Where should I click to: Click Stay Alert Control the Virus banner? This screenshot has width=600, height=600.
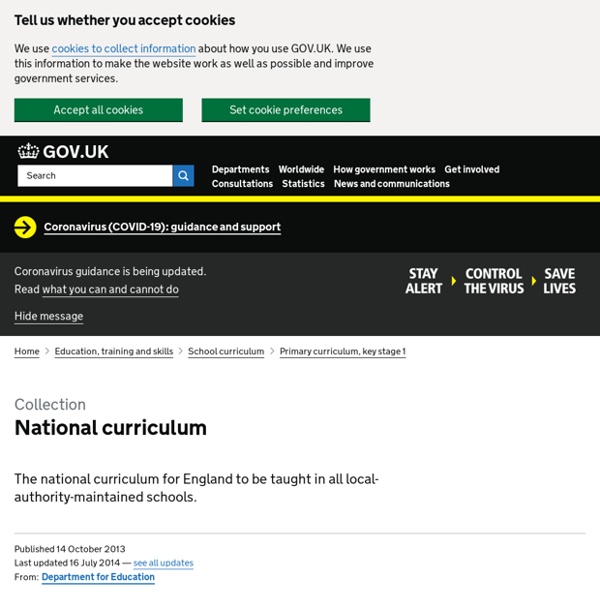tap(491, 281)
